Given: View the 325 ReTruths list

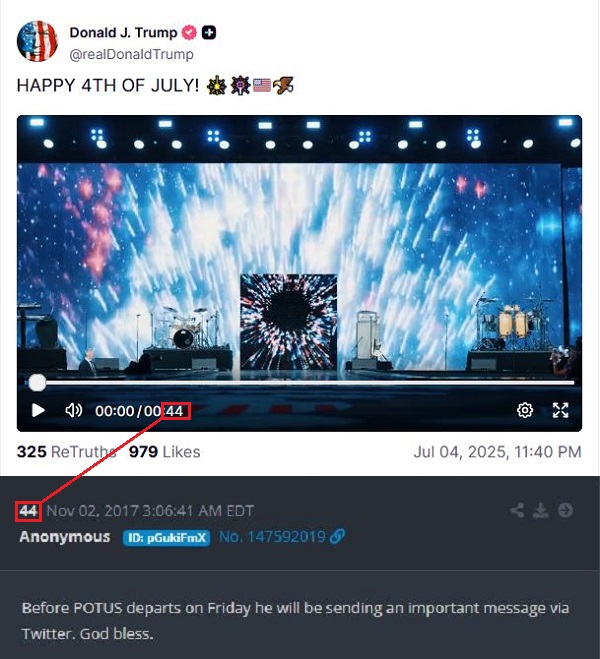Looking at the screenshot, I should [66, 452].
